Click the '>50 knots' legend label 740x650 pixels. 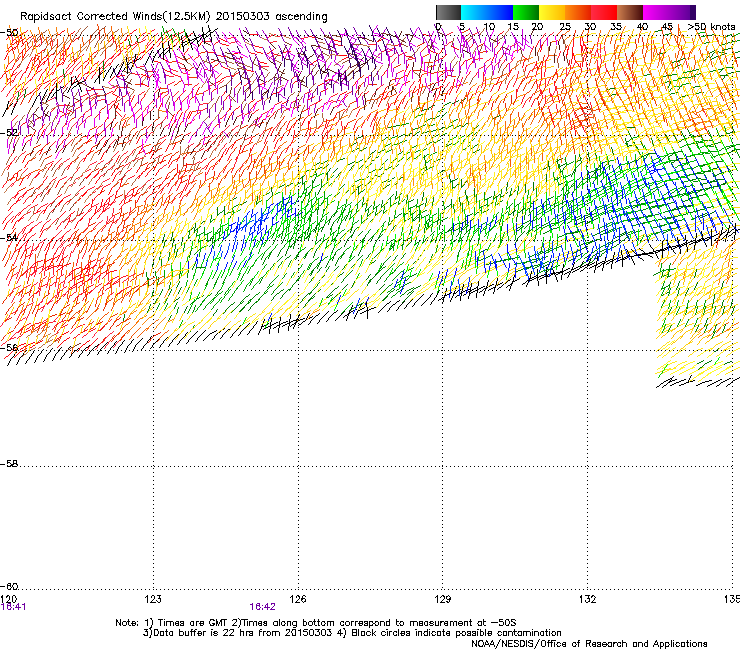pyautogui.click(x=711, y=27)
